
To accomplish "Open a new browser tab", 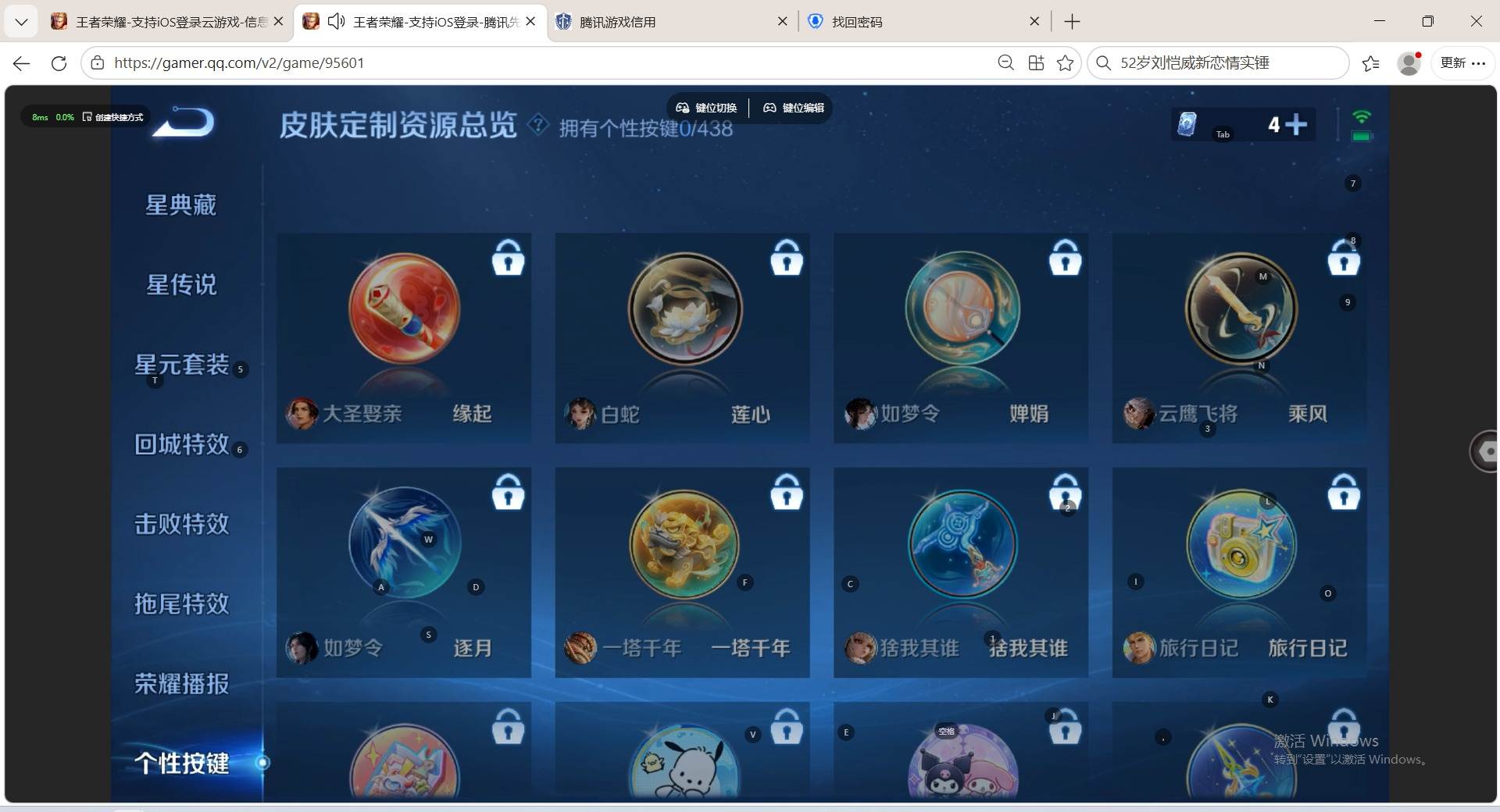I will [1072, 22].
